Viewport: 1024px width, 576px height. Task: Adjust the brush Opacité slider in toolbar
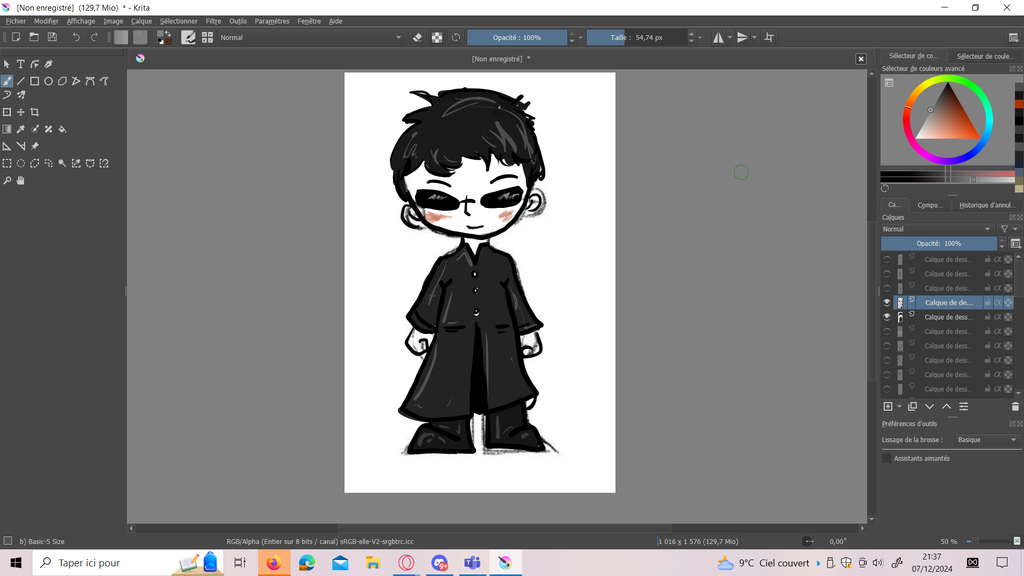517,37
